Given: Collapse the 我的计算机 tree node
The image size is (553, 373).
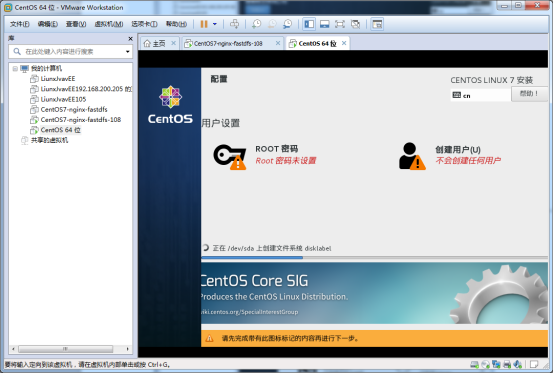Looking at the screenshot, I should [15, 68].
